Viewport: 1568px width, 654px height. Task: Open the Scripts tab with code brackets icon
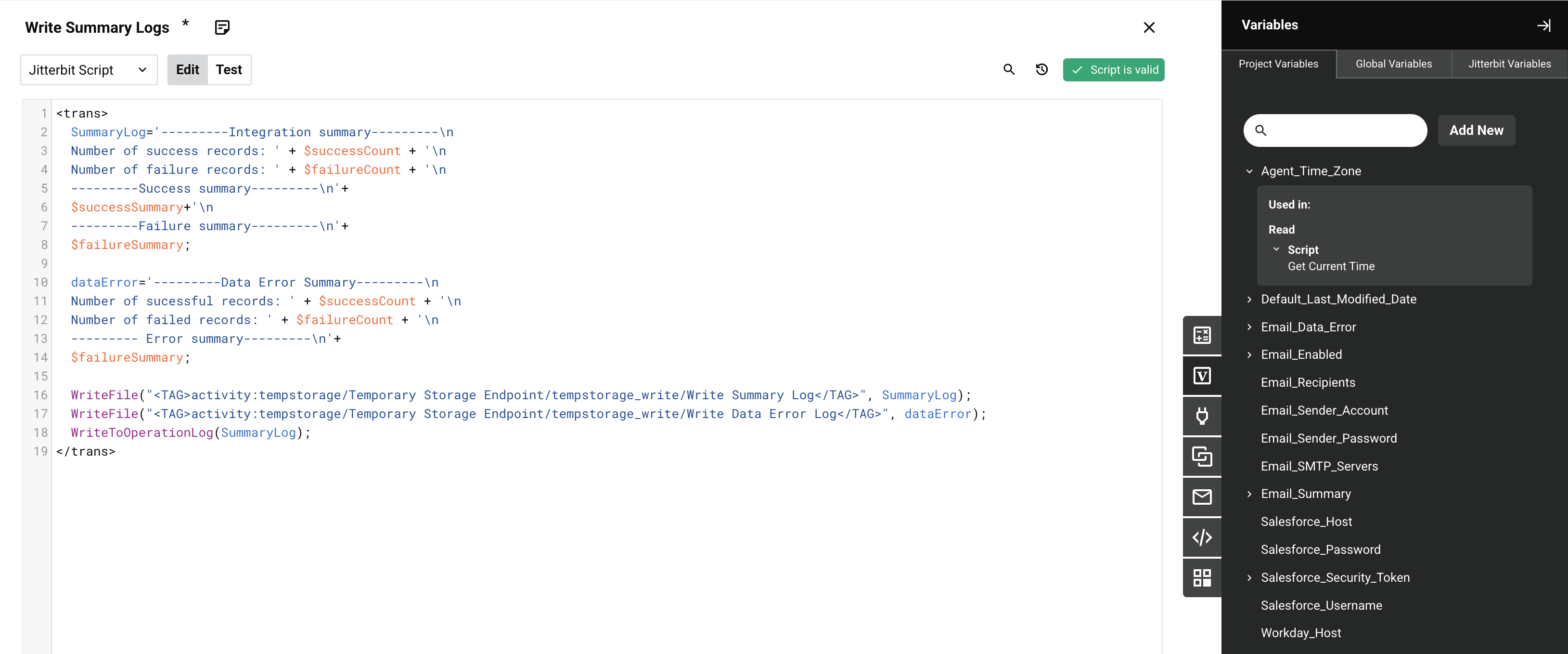click(x=1202, y=537)
